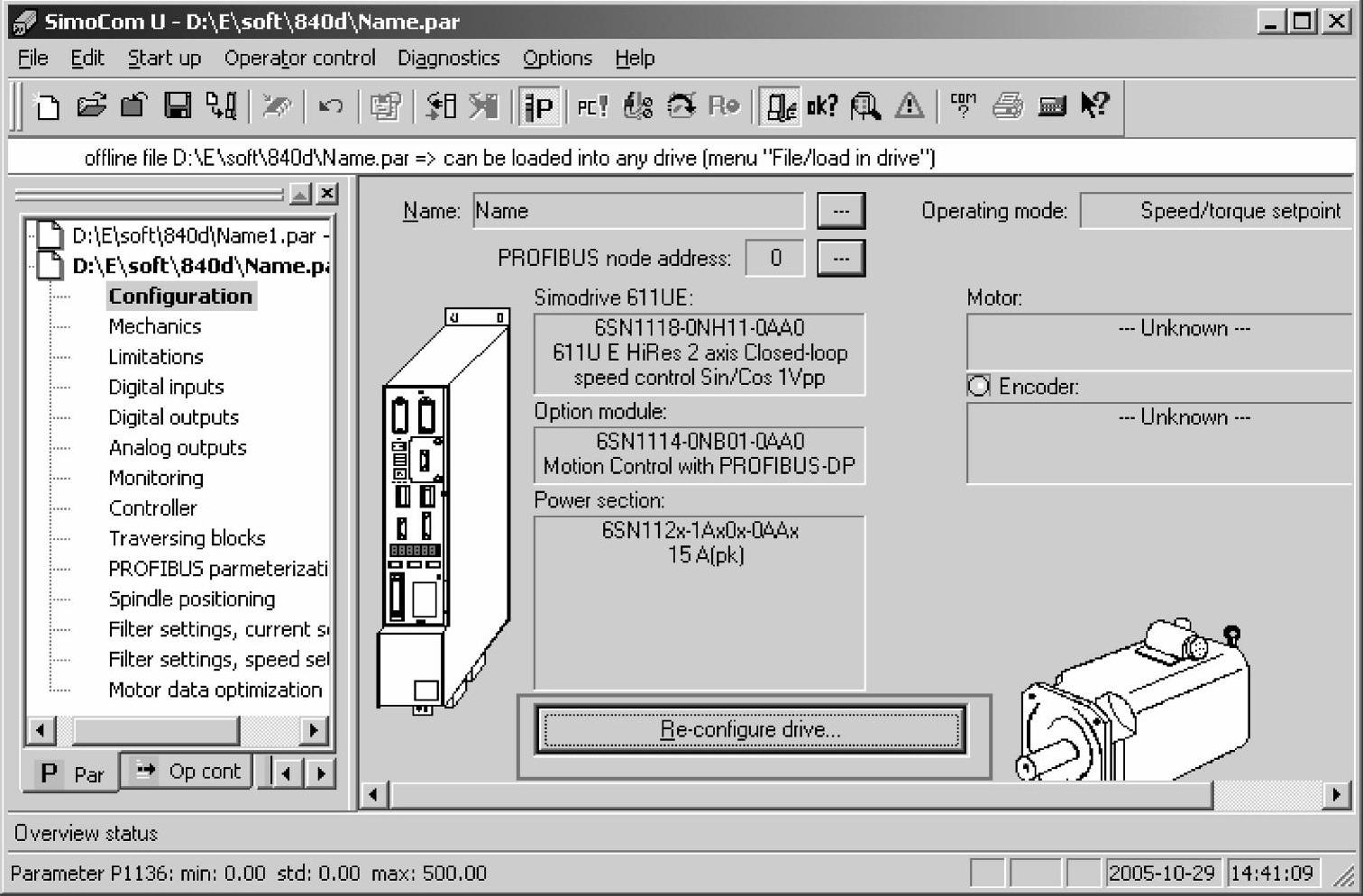Open the Diagnostics menu
1363x896 pixels.
pyautogui.click(x=448, y=58)
